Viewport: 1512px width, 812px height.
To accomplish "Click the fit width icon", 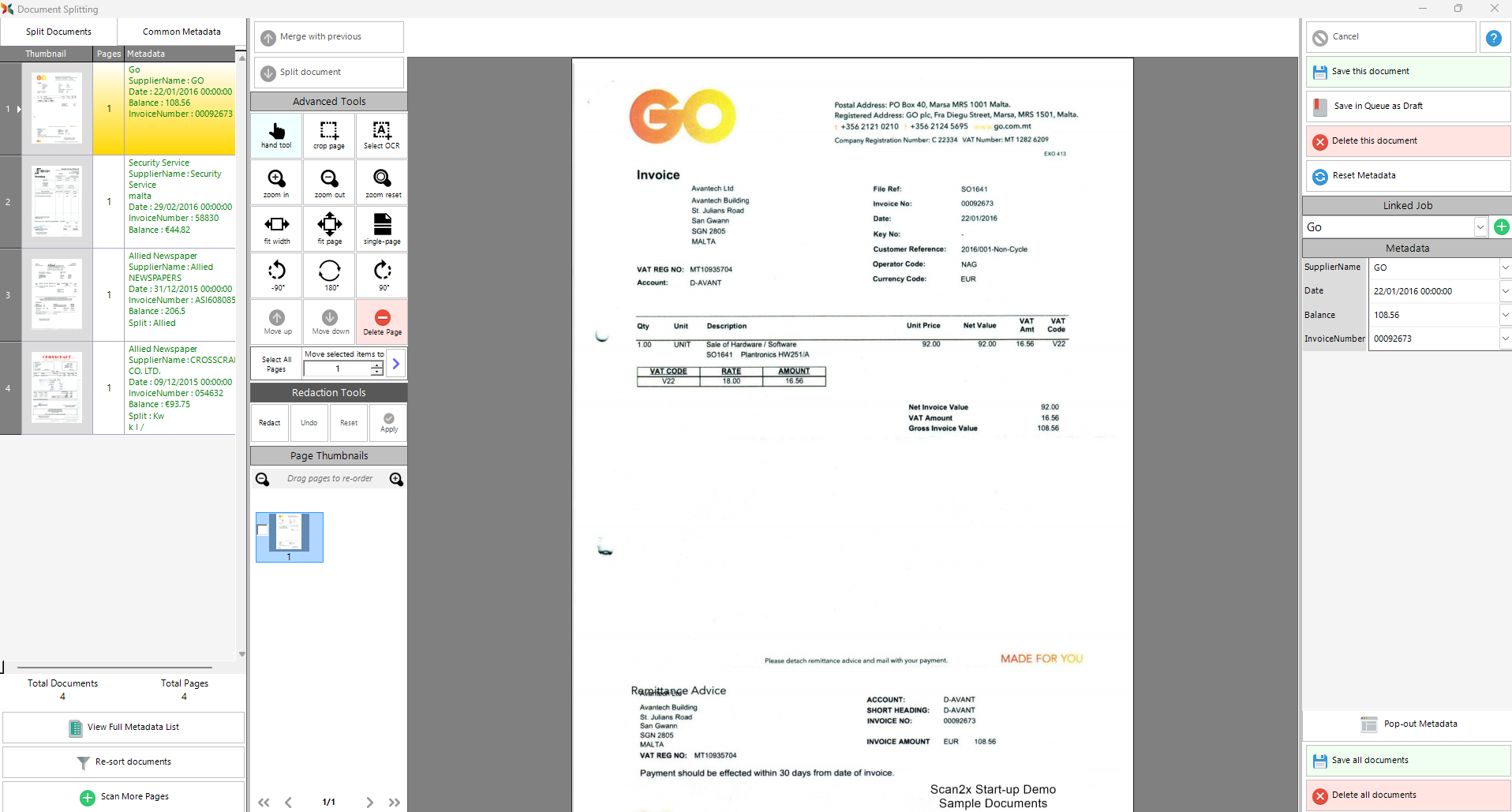I will point(276,228).
